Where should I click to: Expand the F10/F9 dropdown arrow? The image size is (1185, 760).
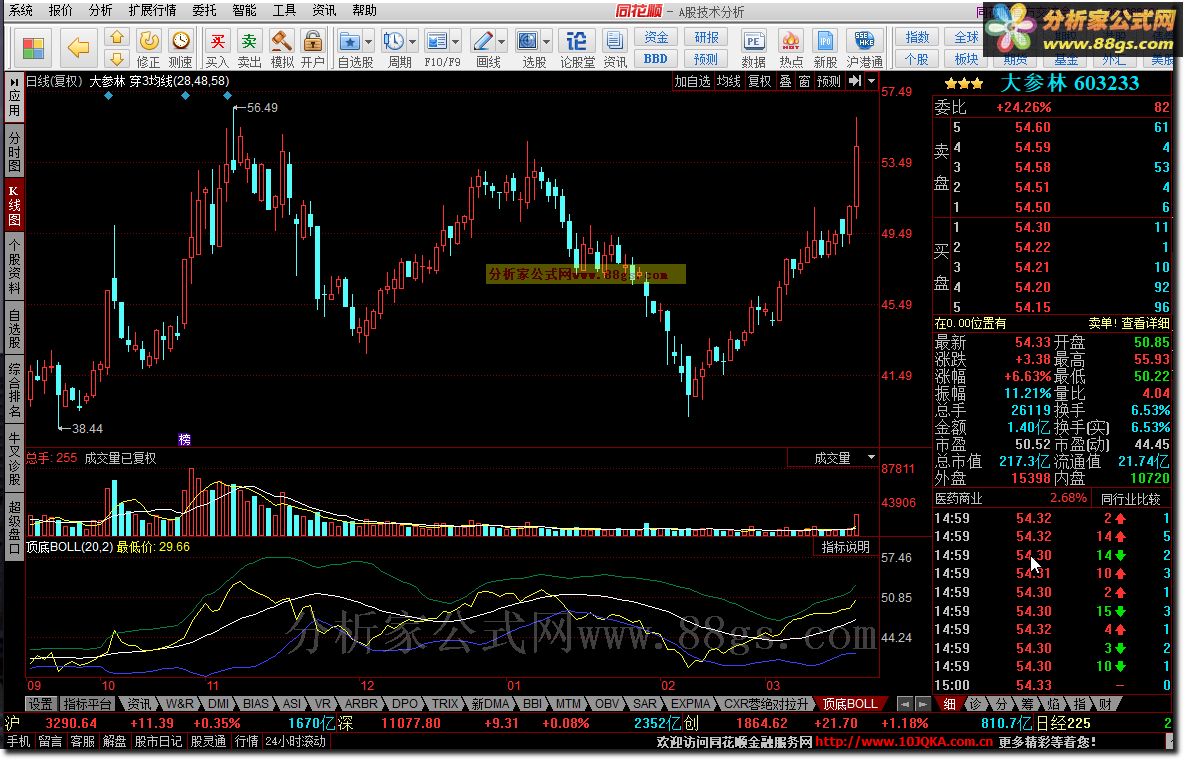click(x=456, y=42)
